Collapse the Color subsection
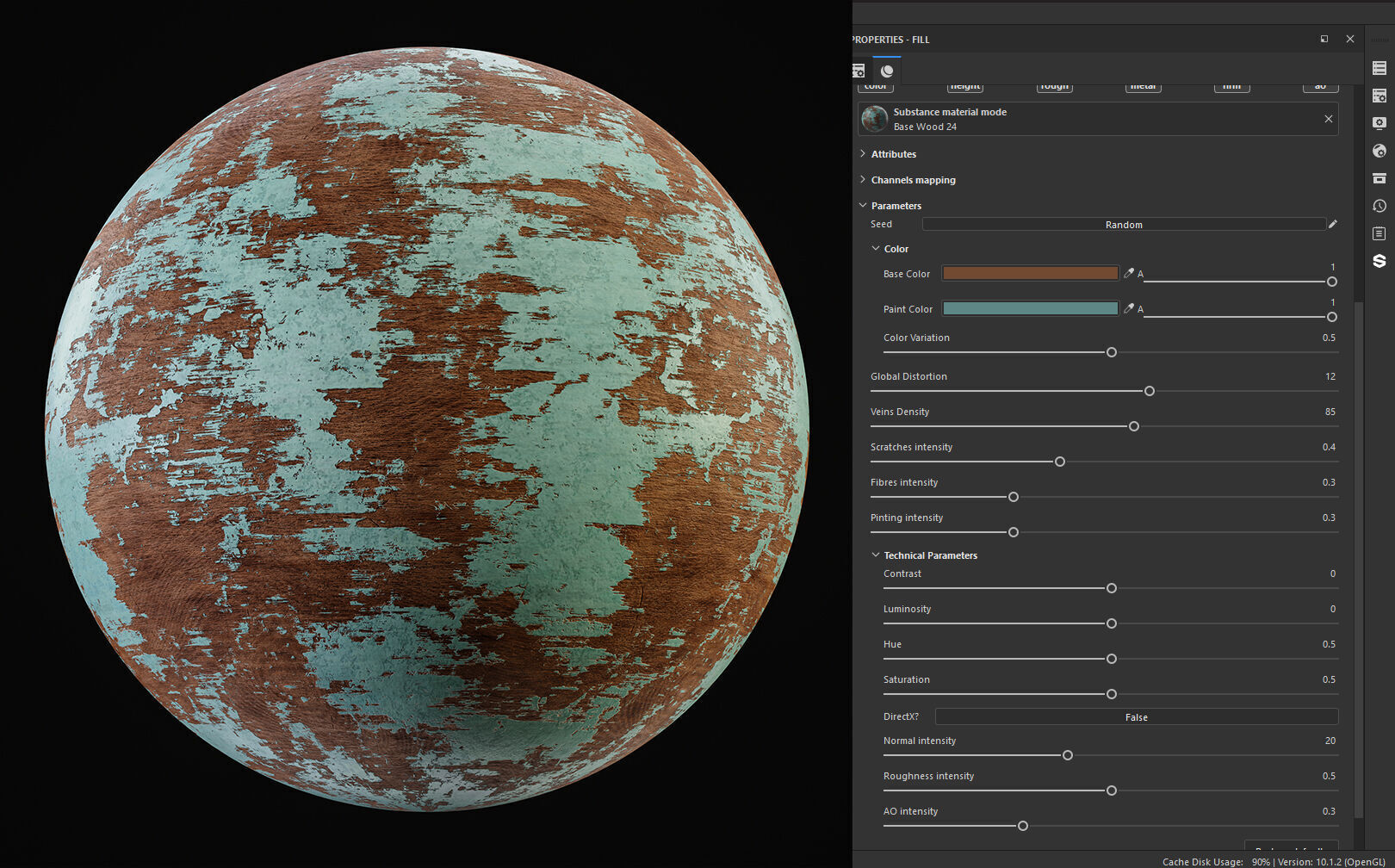1395x868 pixels. pos(876,249)
